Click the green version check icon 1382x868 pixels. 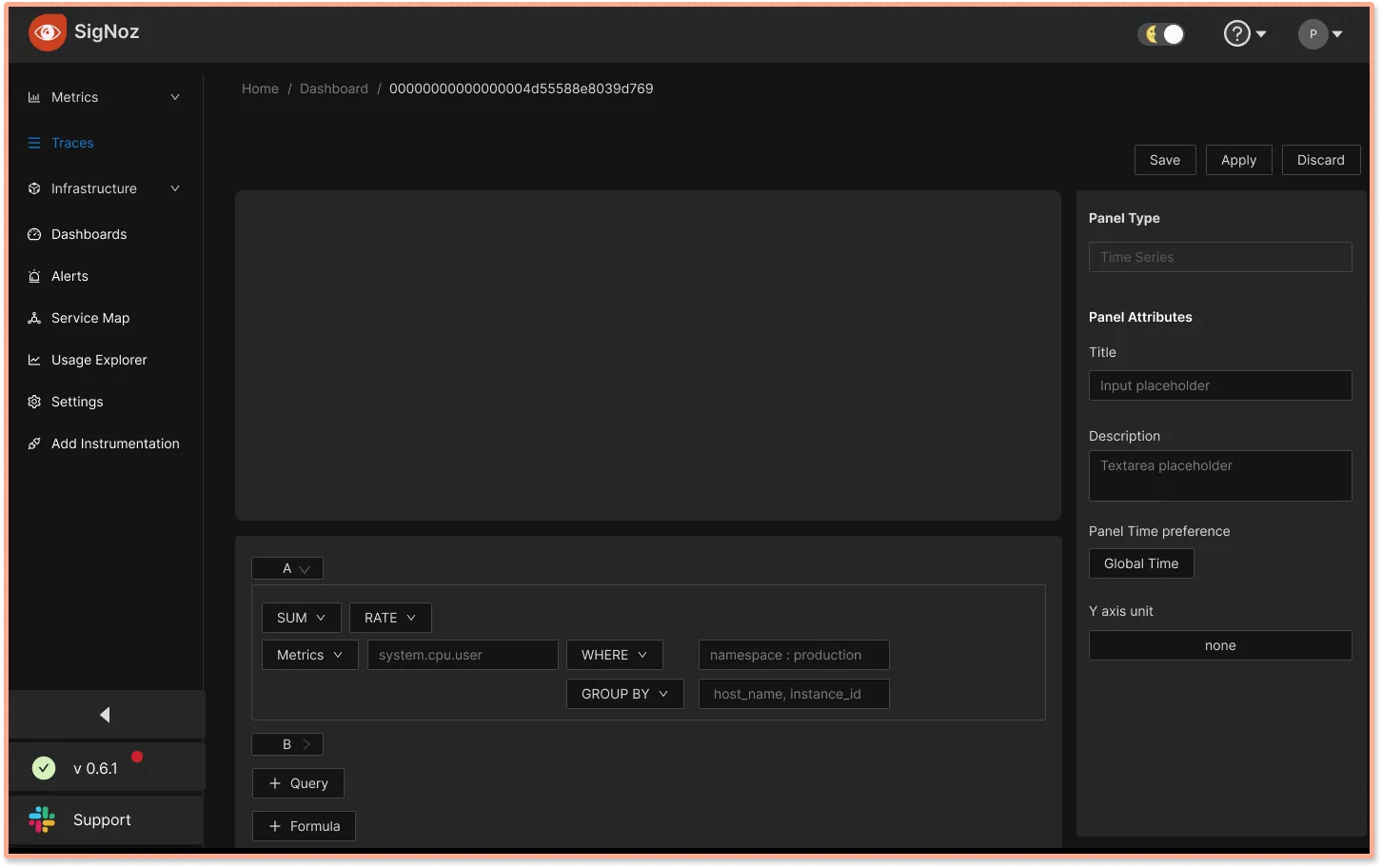pos(44,768)
